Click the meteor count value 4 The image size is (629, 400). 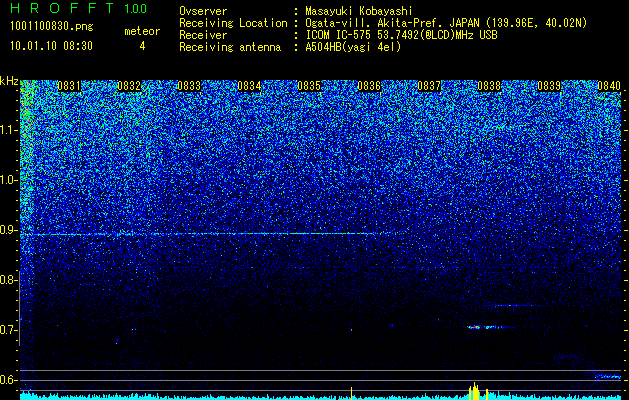click(x=142, y=46)
